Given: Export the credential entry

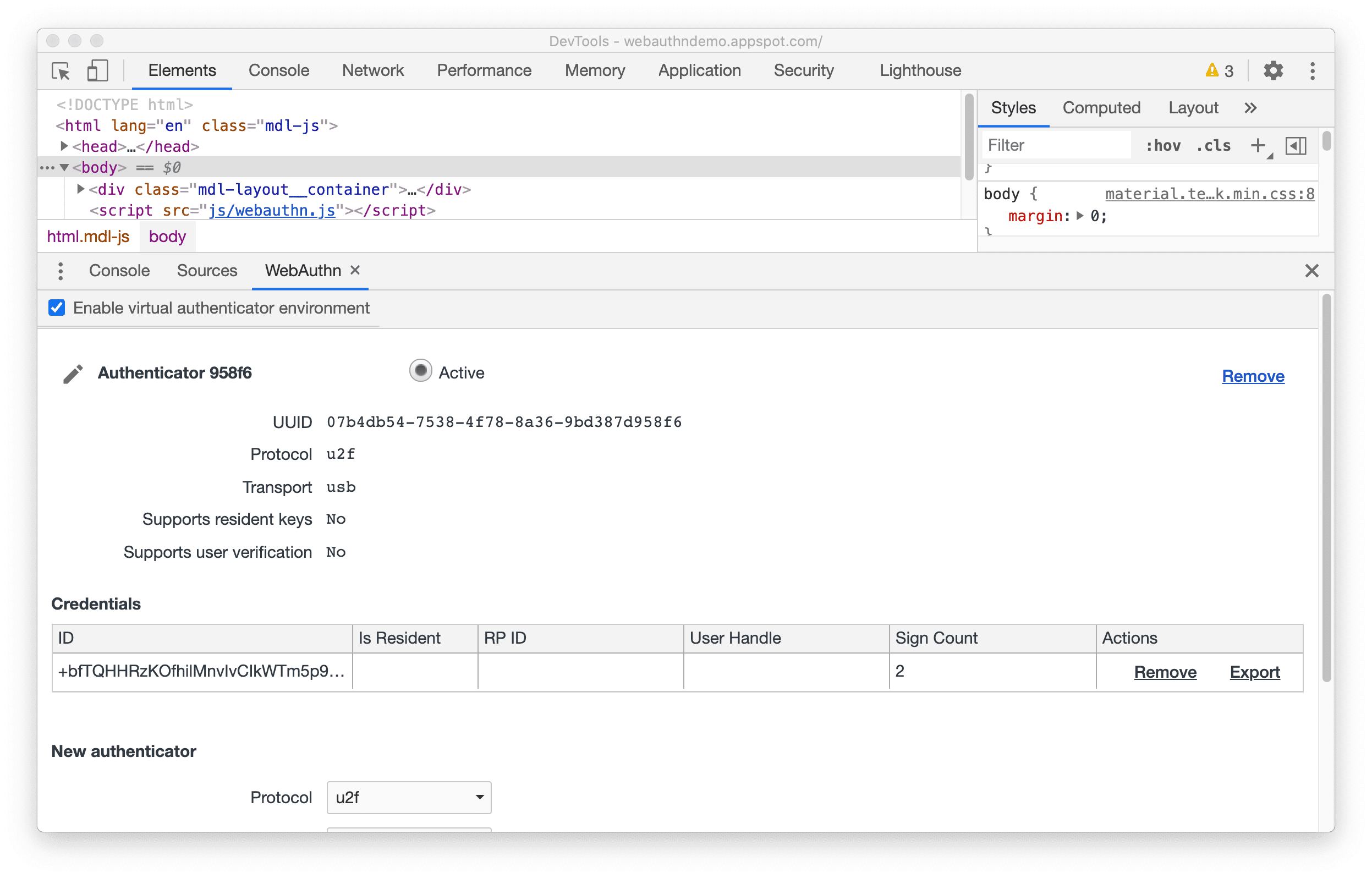Looking at the screenshot, I should 1255,671.
